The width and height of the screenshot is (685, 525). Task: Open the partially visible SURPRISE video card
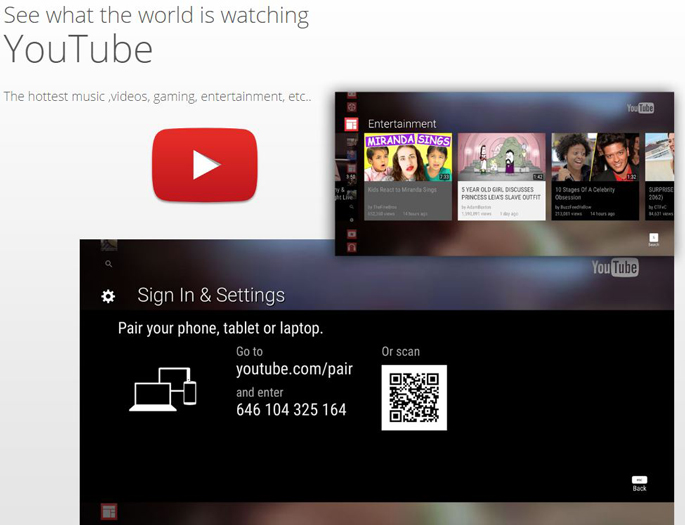pyautogui.click(x=660, y=176)
